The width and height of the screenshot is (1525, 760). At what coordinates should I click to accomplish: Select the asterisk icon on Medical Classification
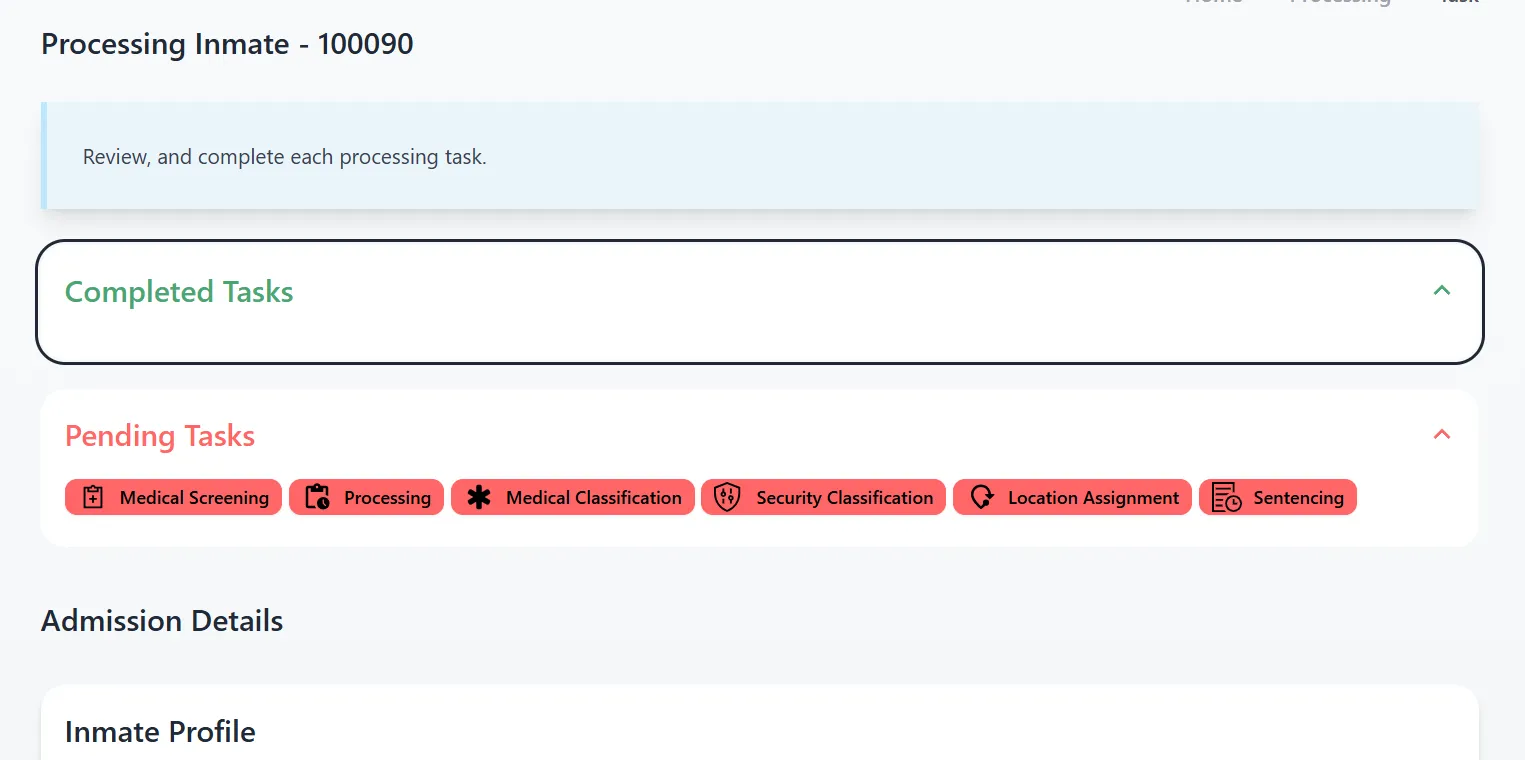(x=480, y=497)
